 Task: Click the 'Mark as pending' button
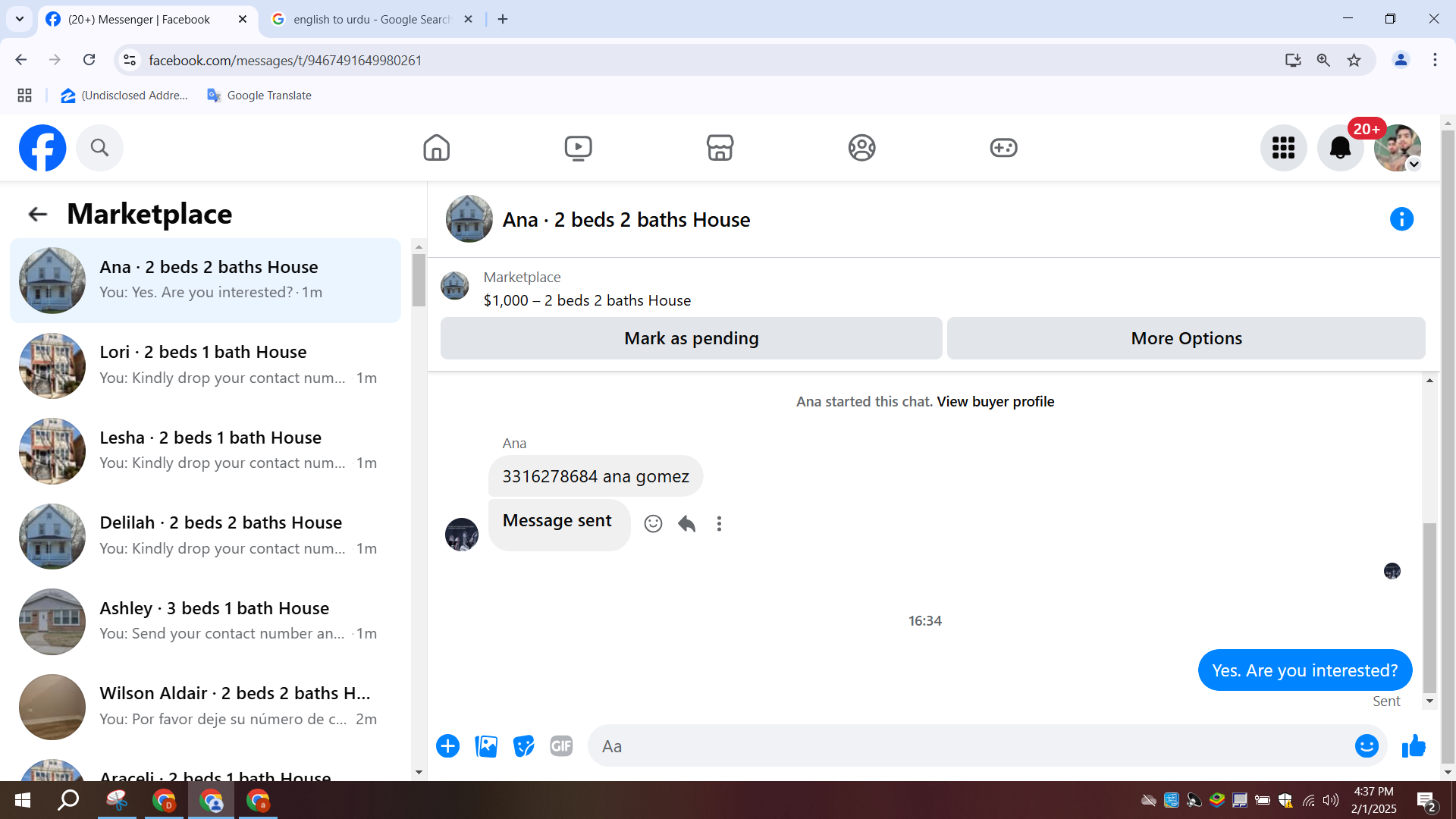[x=691, y=338]
